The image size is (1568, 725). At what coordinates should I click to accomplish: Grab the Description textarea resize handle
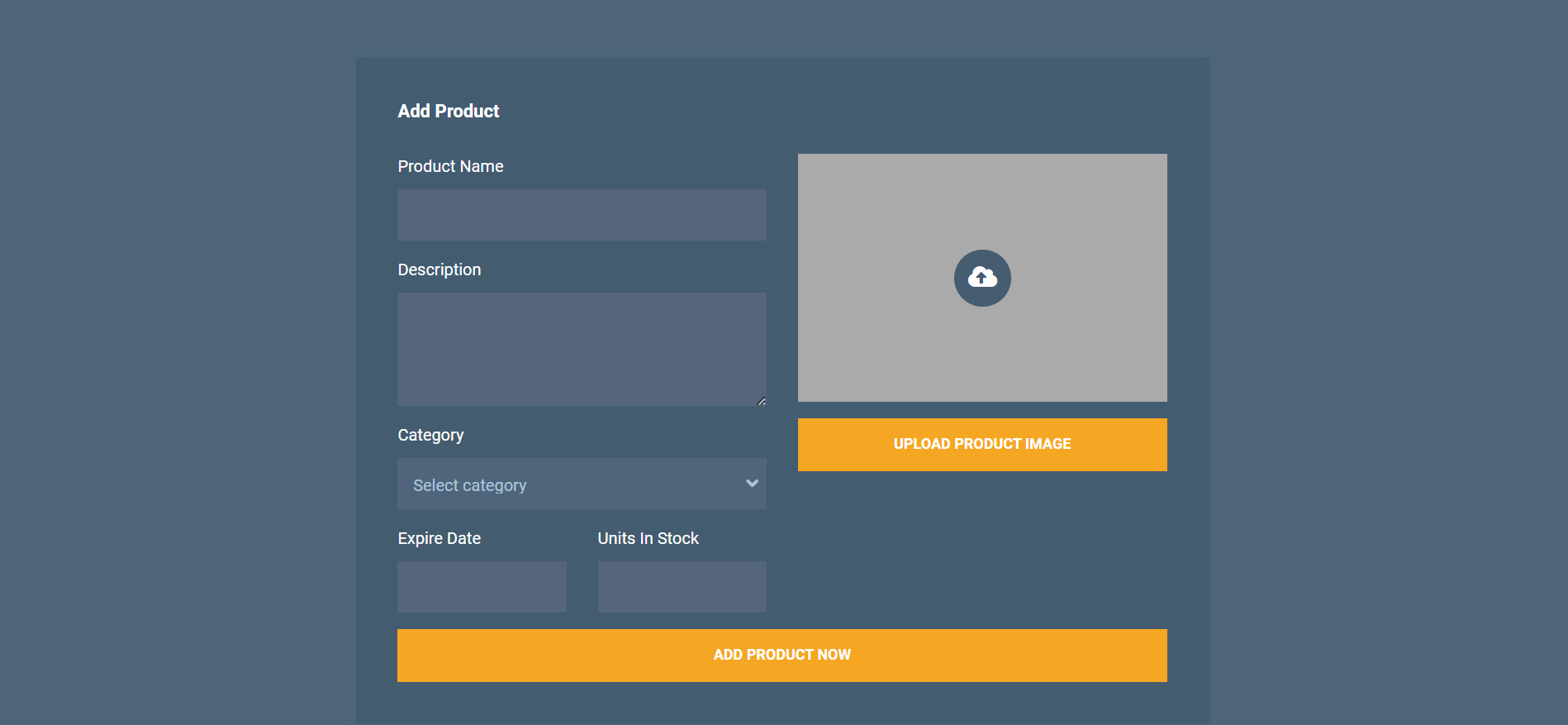click(x=761, y=401)
